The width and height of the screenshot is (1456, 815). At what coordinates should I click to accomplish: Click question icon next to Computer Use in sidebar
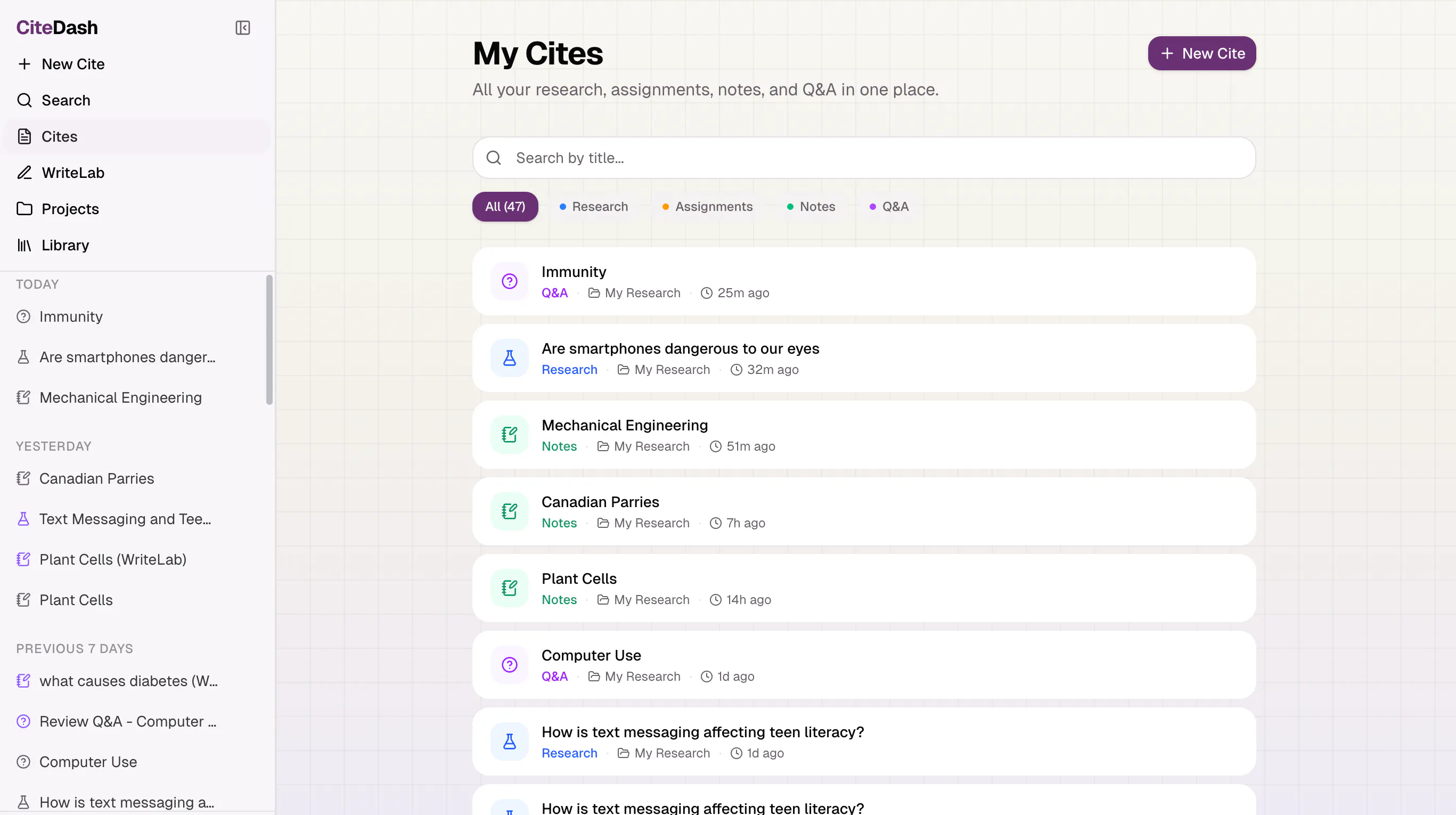[23, 762]
